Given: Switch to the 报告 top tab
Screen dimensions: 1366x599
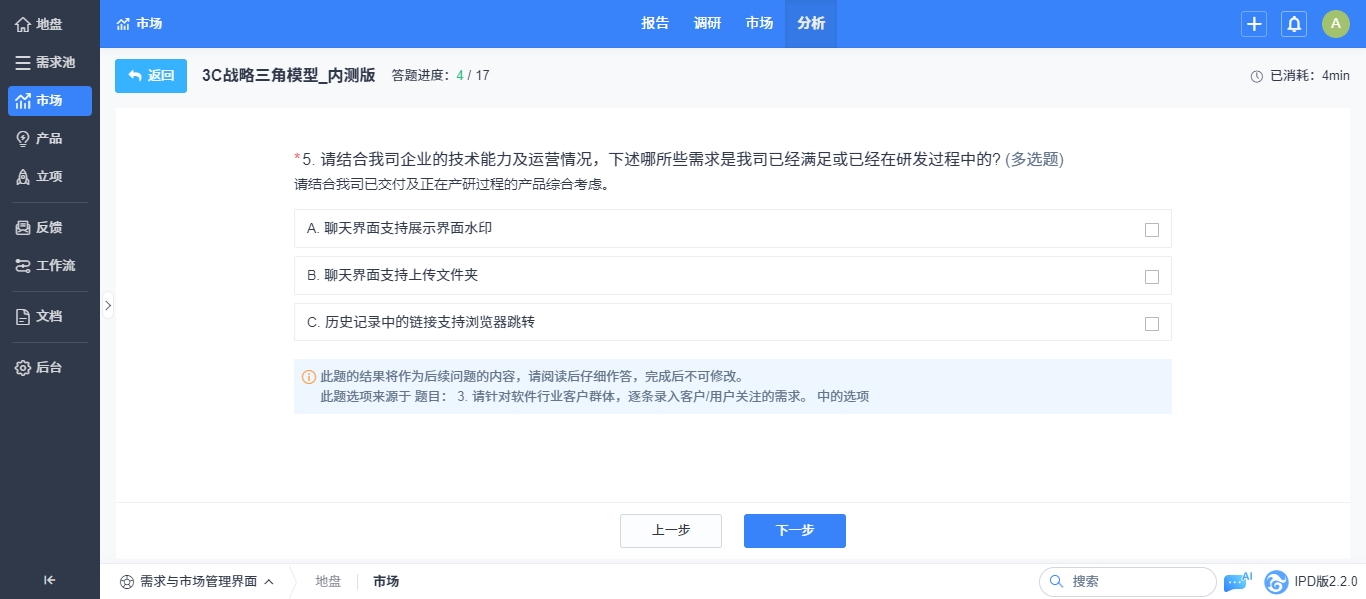Looking at the screenshot, I should (x=655, y=23).
